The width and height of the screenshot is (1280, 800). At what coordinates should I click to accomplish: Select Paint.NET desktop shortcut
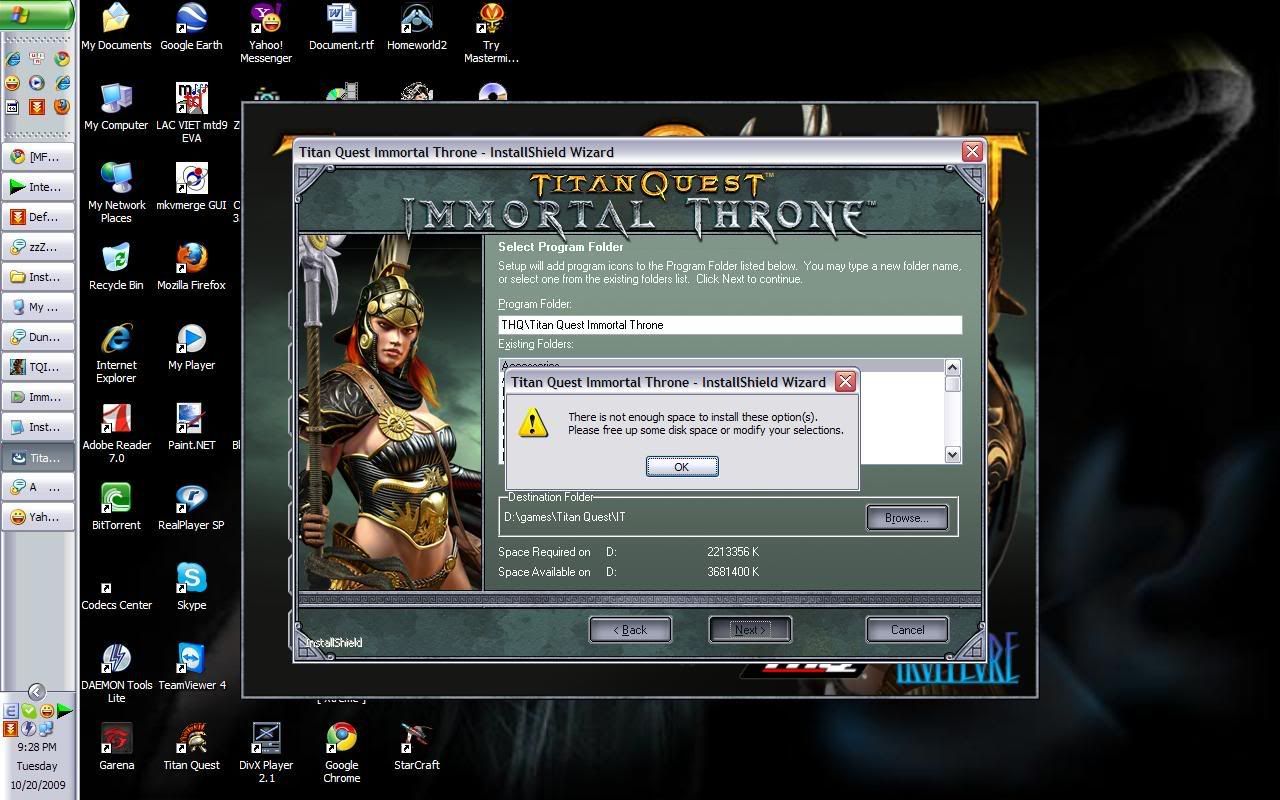191,427
